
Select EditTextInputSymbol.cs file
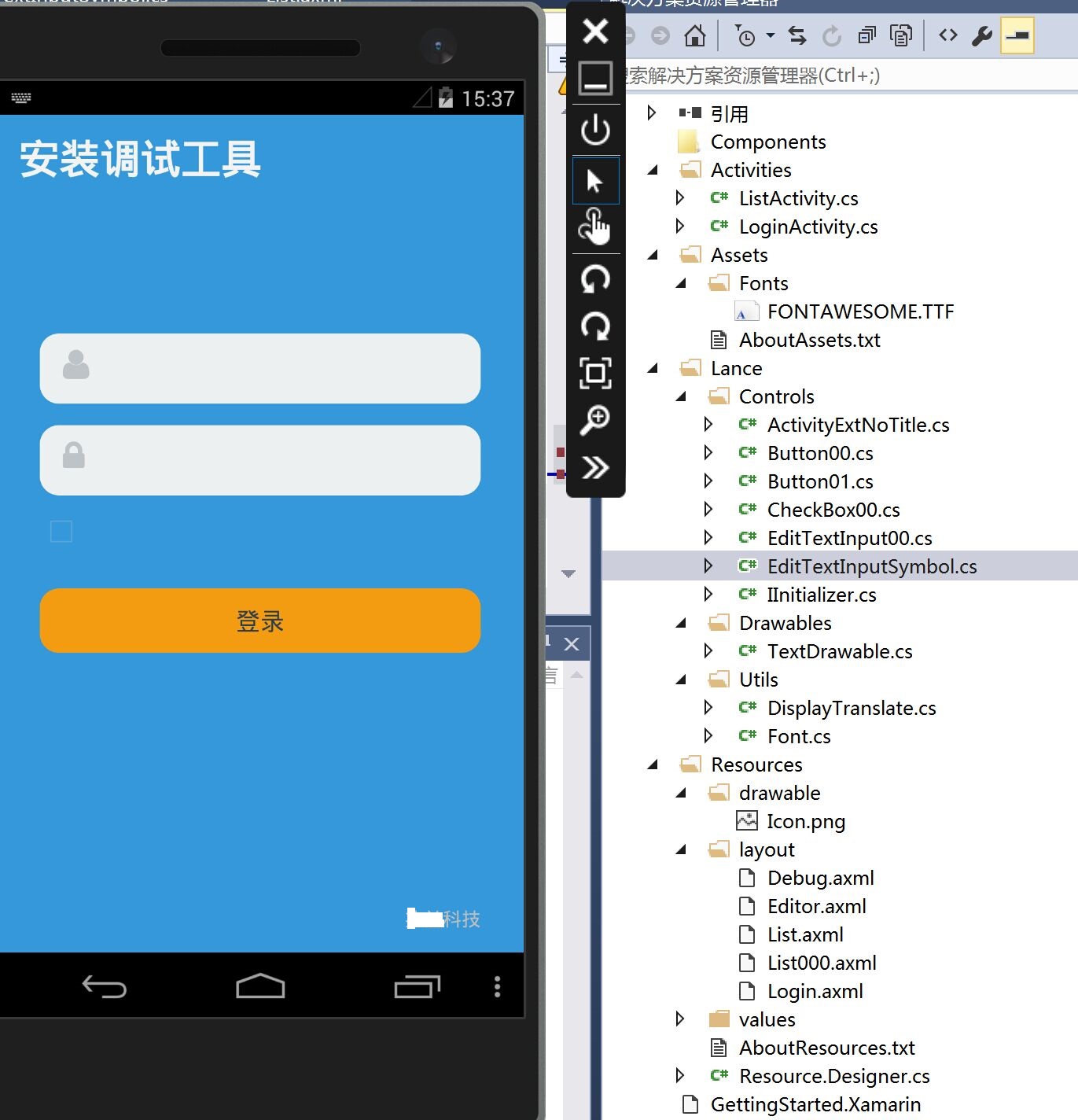point(872,566)
